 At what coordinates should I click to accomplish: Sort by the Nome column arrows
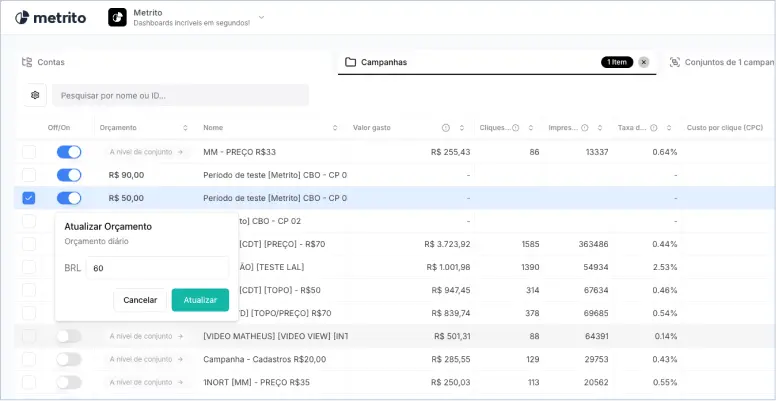point(335,128)
